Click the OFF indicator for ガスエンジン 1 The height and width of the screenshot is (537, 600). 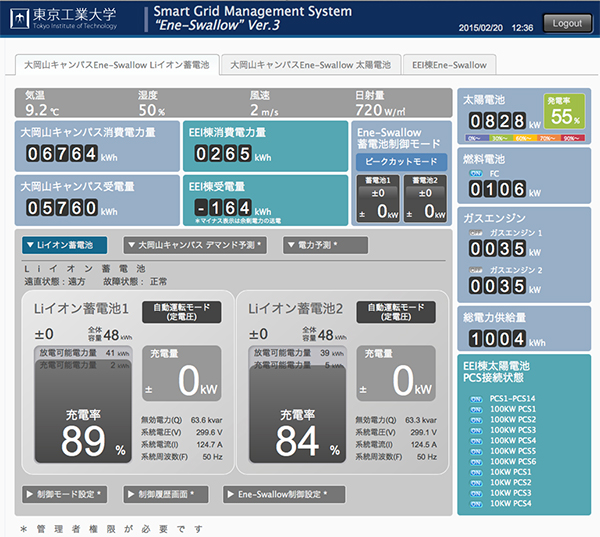(x=475, y=231)
